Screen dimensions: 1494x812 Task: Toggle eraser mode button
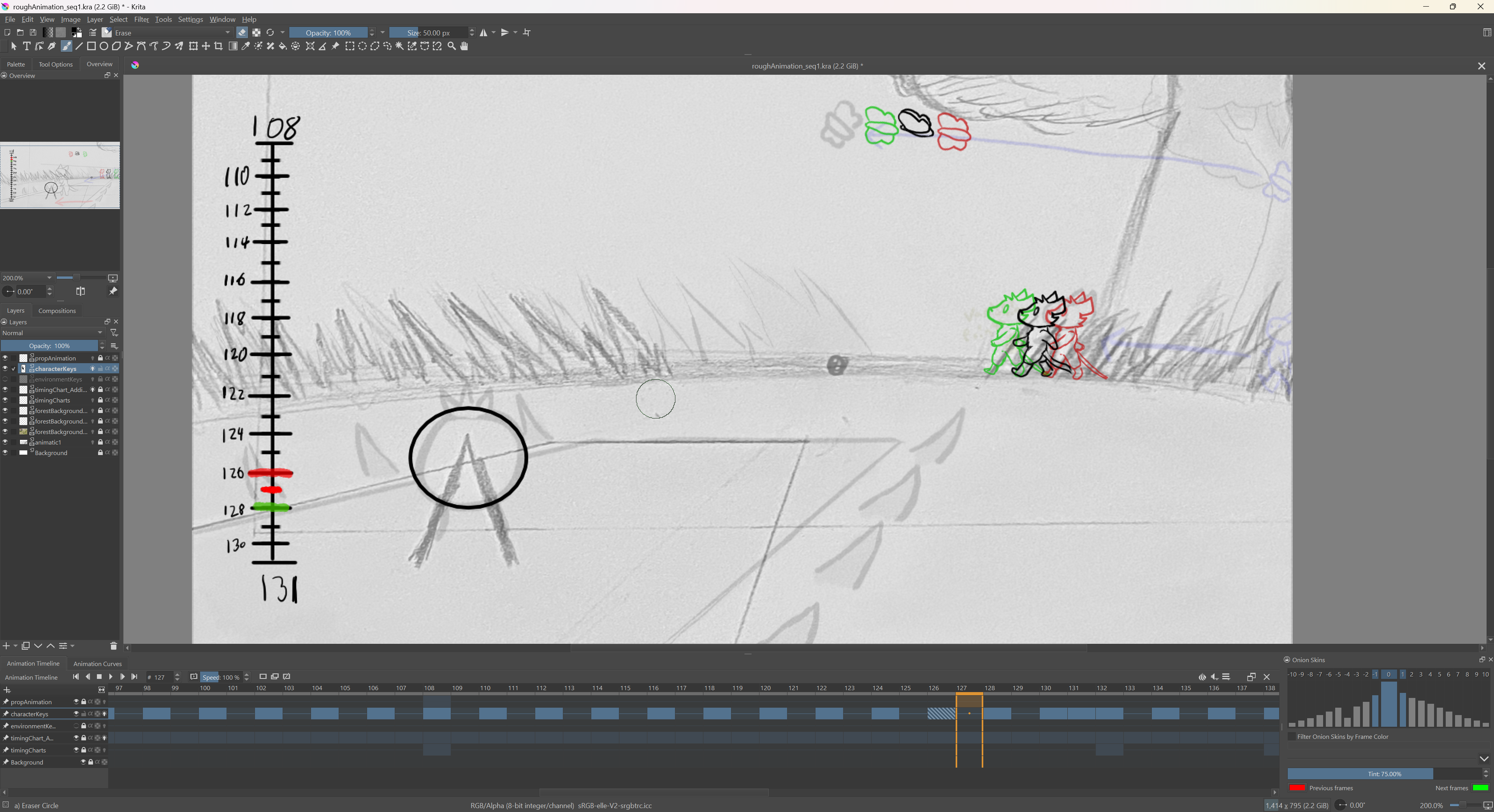click(243, 32)
